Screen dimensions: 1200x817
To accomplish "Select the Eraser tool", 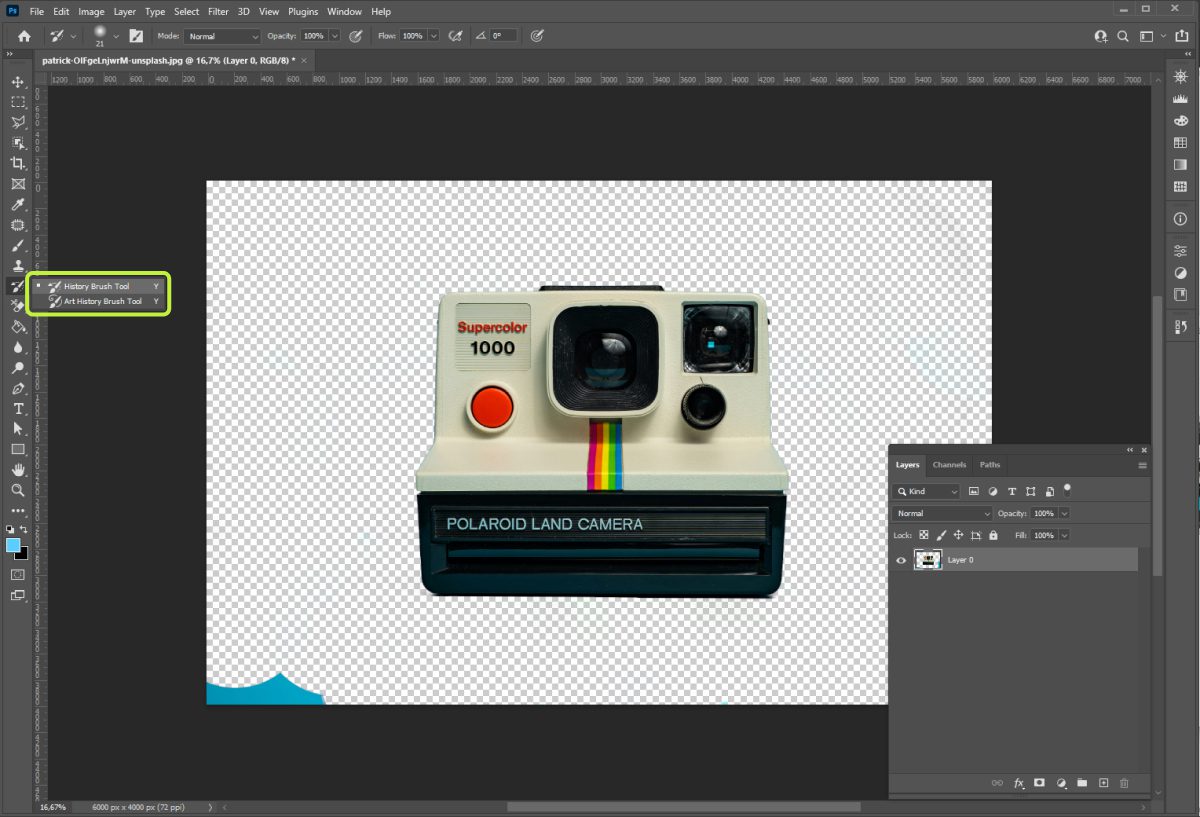I will click(x=18, y=306).
